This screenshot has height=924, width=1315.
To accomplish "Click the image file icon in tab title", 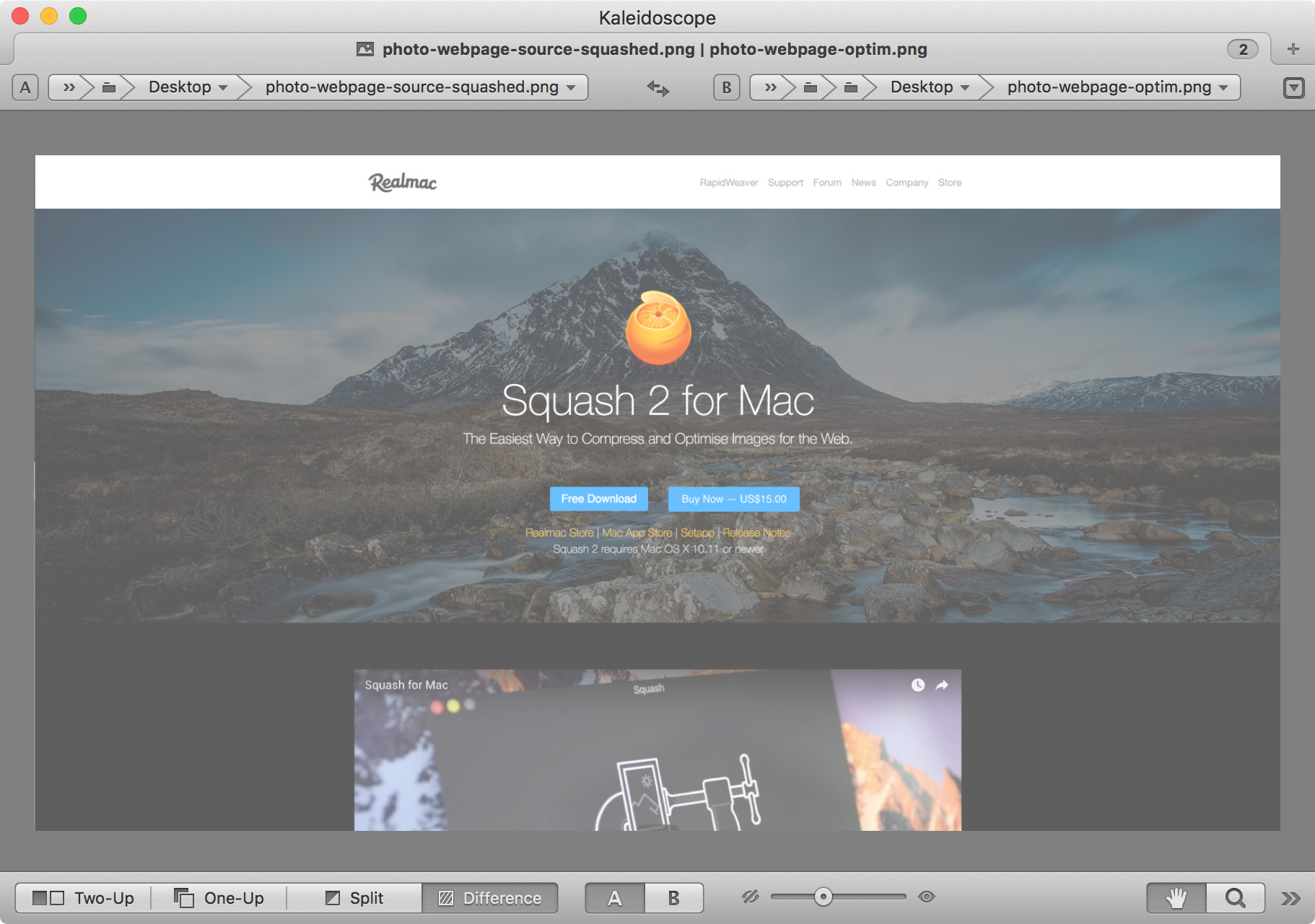I will (365, 49).
